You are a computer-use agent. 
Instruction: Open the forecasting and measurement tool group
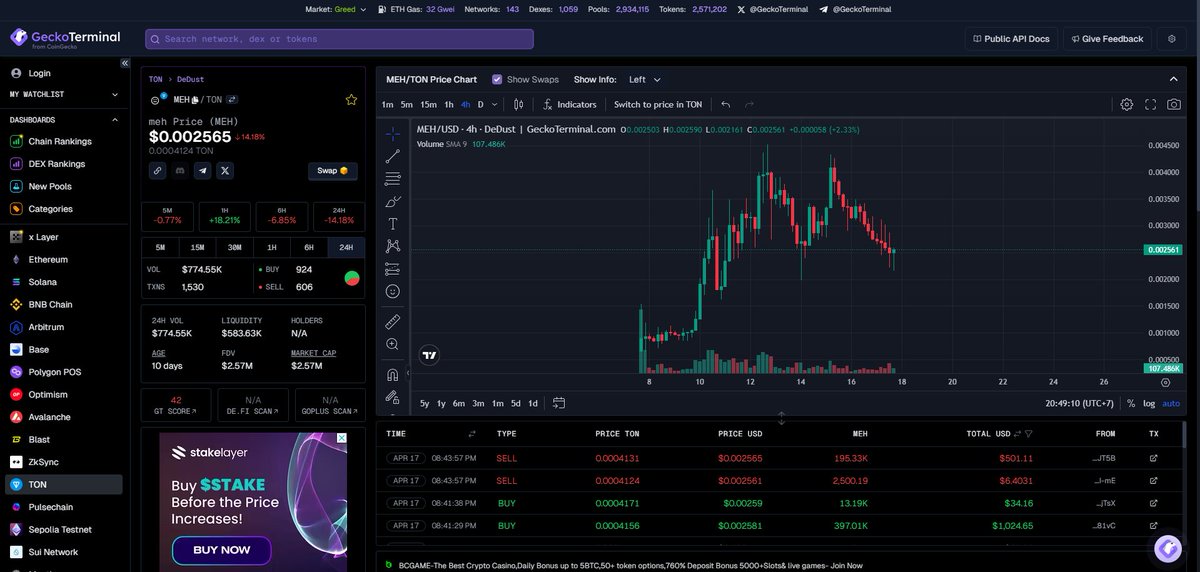(x=392, y=268)
